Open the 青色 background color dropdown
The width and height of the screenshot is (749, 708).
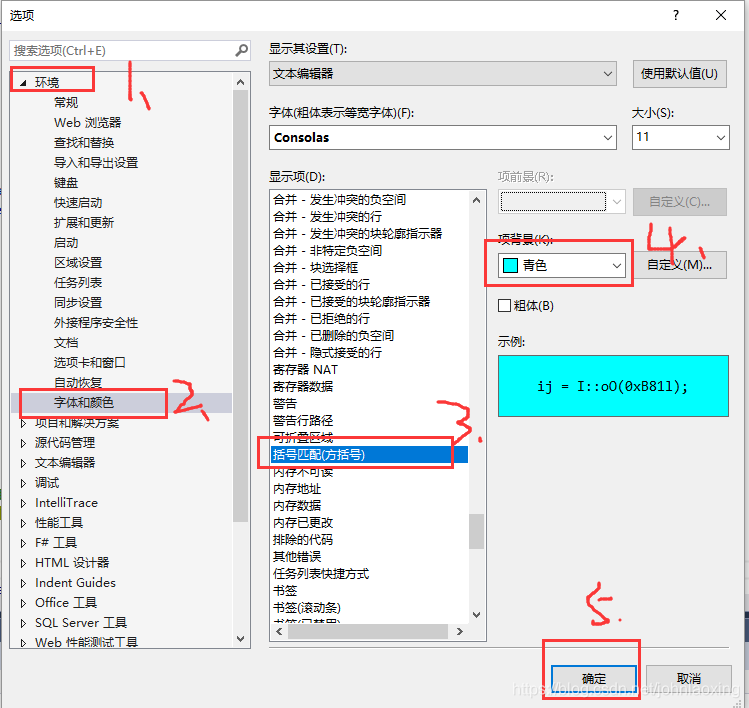[561, 265]
